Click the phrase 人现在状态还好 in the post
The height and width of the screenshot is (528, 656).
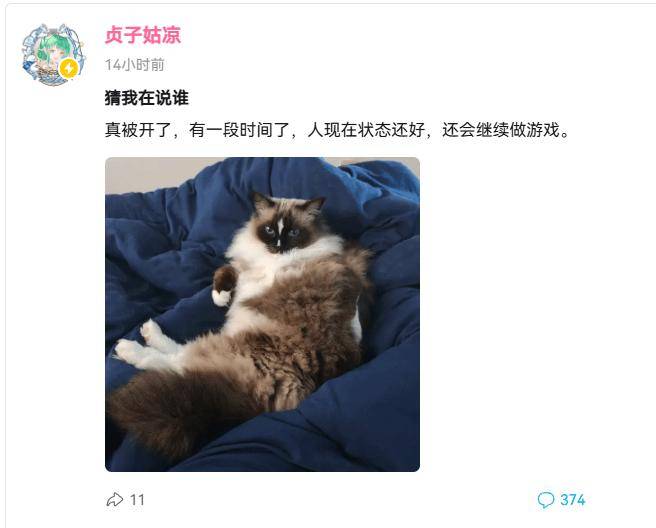[366, 130]
